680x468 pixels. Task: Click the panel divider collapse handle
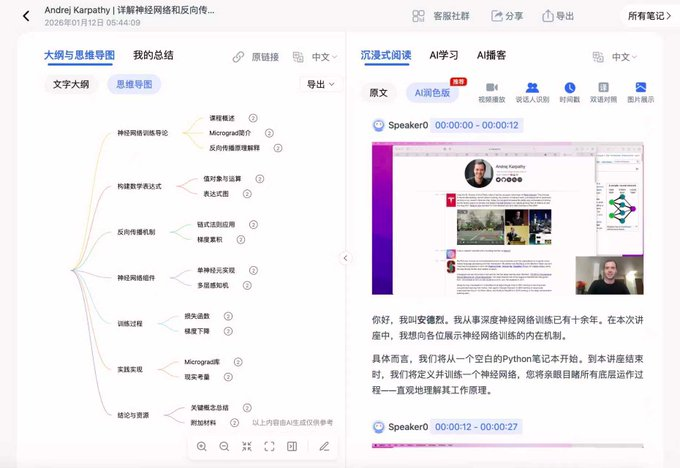tap(346, 258)
